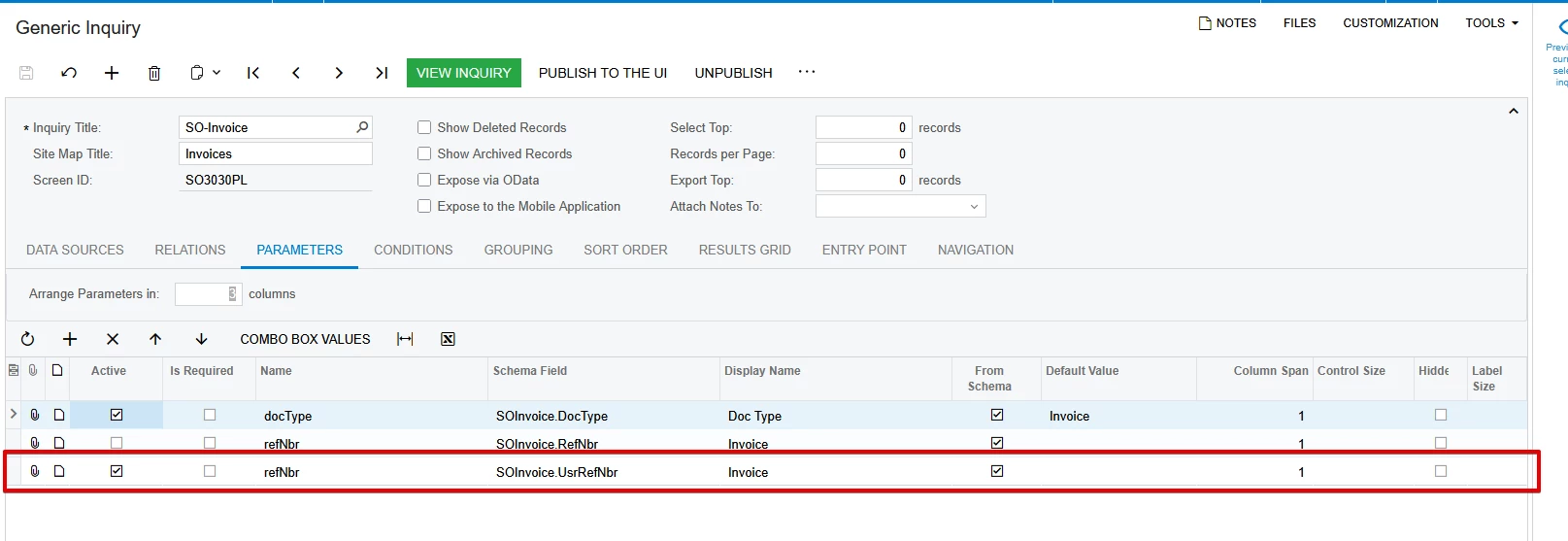Image resolution: width=1568 pixels, height=541 pixels.
Task: Switch to the DATA SOURCES tab
Action: pyautogui.click(x=75, y=250)
